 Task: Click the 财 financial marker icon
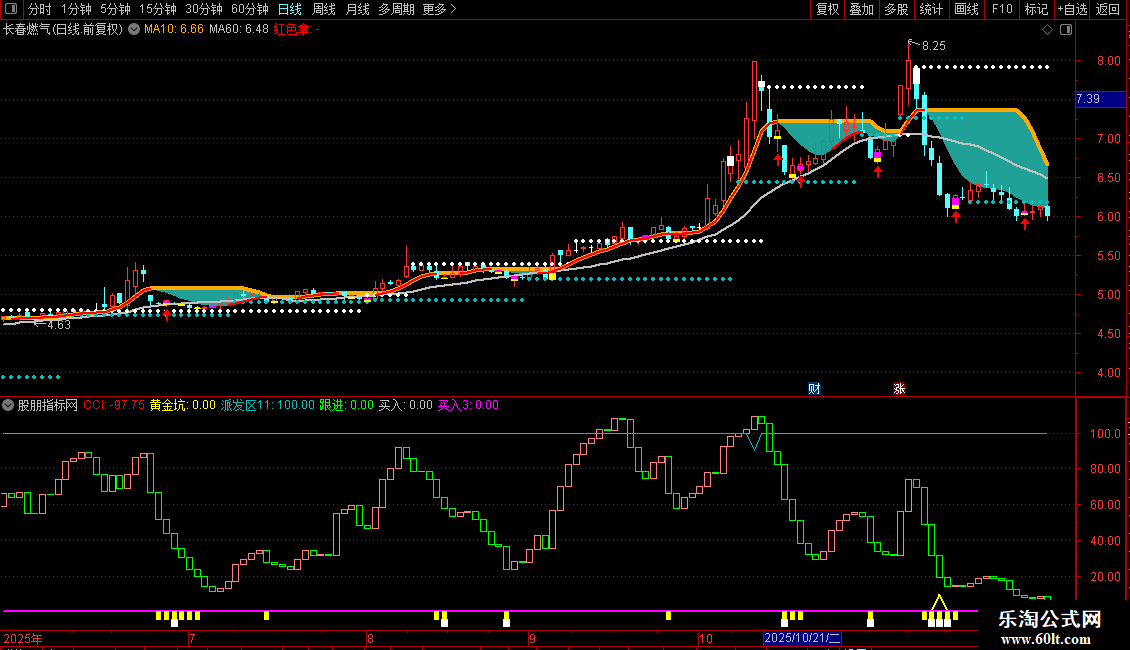click(x=814, y=388)
